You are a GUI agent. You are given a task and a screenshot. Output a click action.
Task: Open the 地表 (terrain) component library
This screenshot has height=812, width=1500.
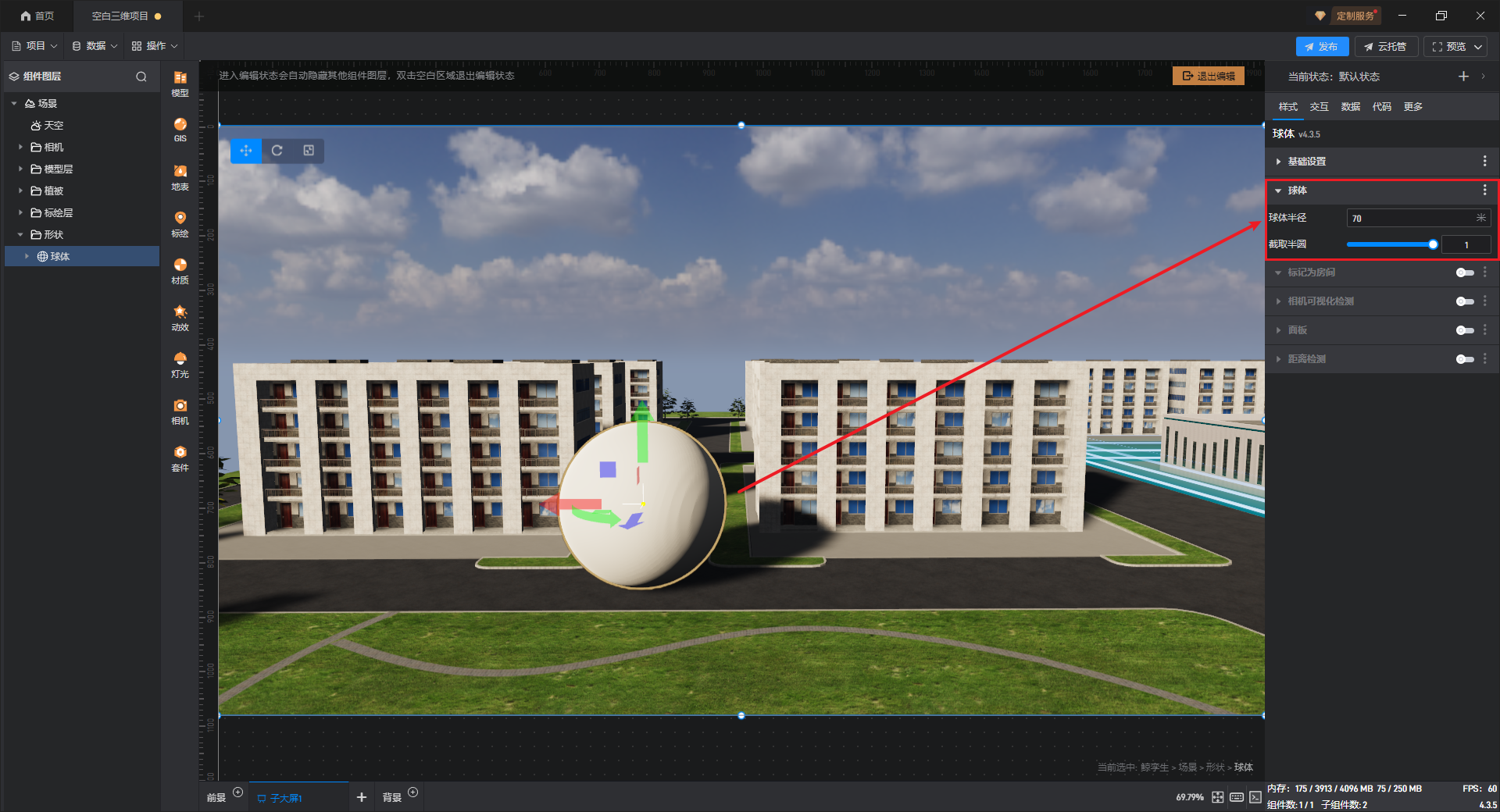point(180,177)
